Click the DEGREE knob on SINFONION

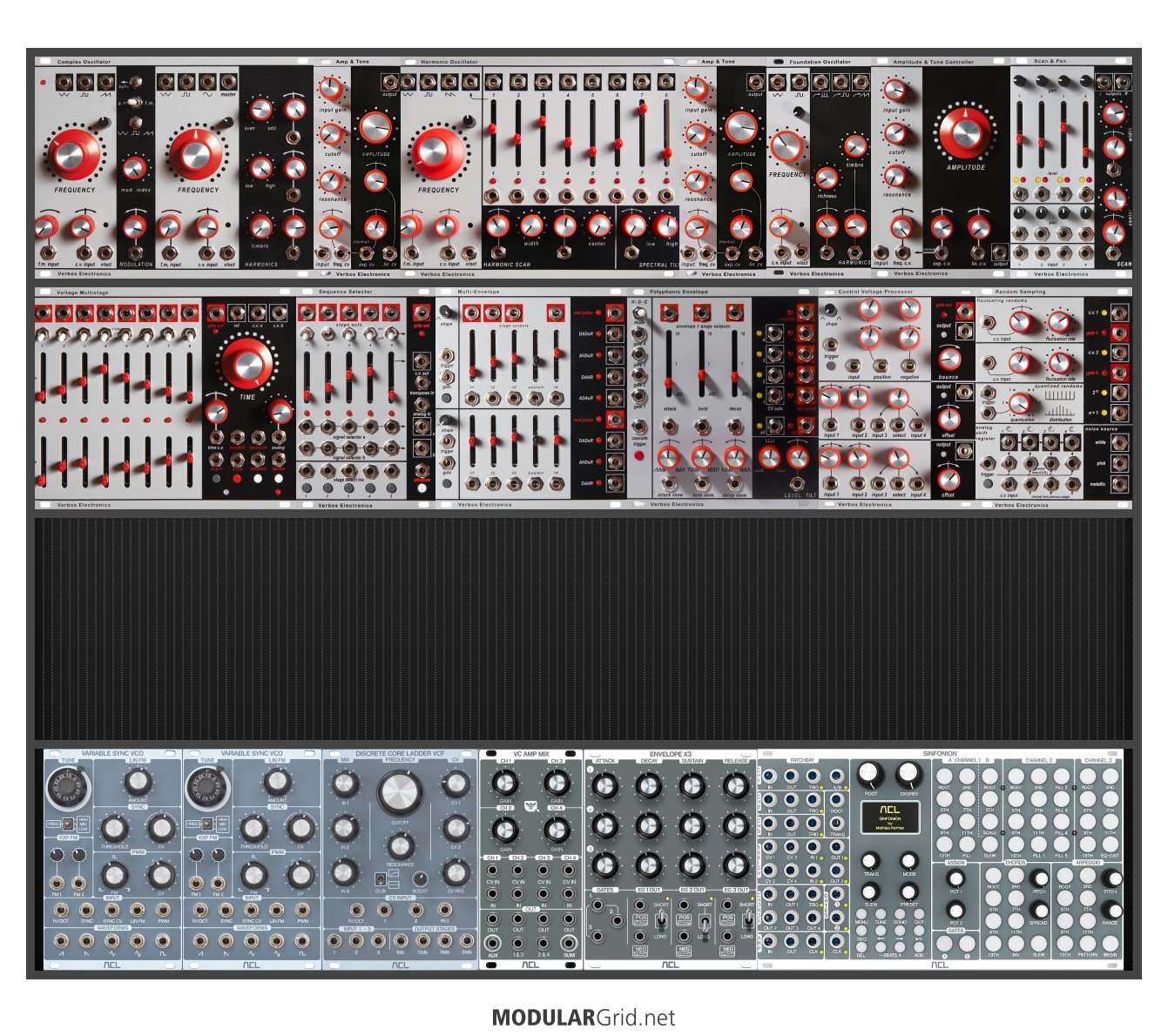tap(909, 775)
